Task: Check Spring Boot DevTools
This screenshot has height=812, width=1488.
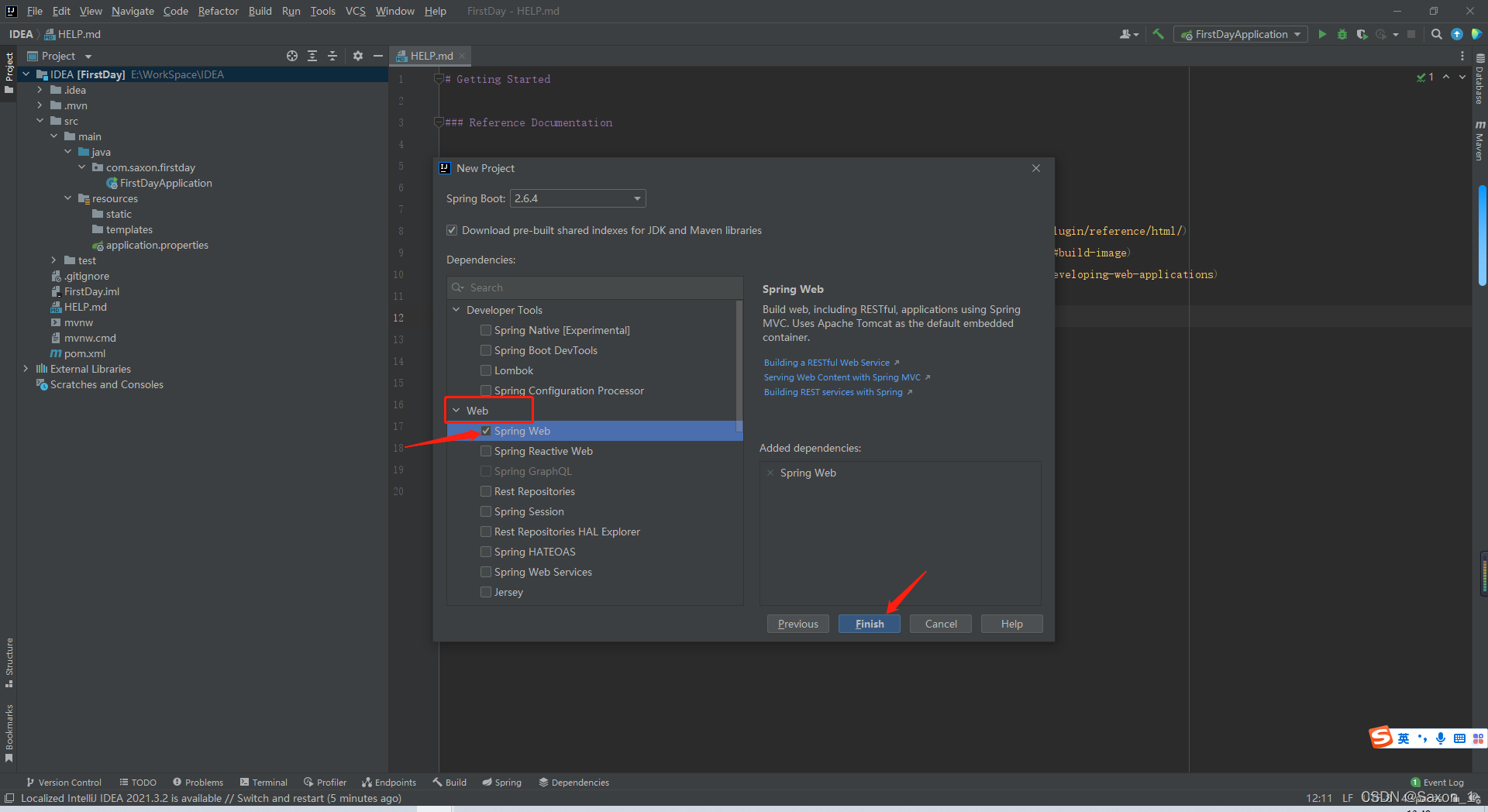Action: tap(486, 350)
